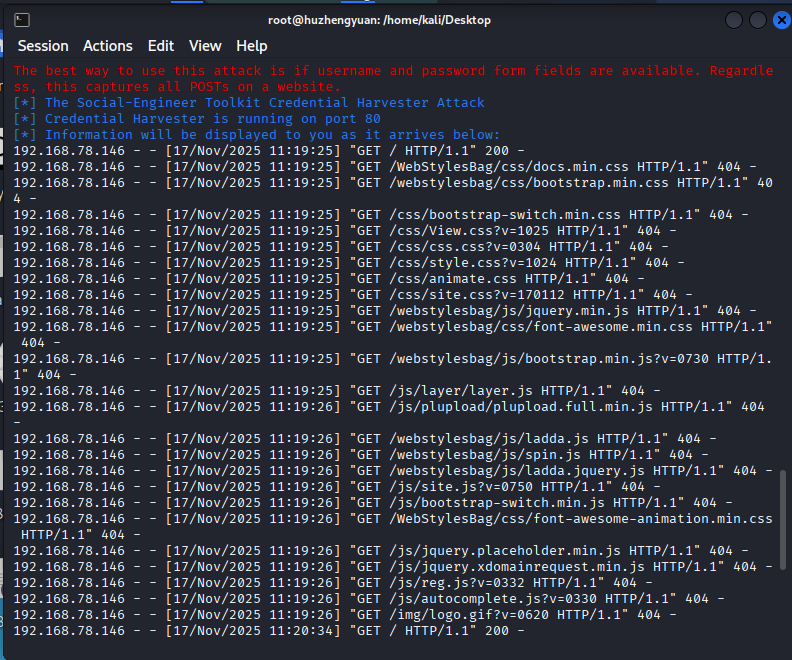Click the window title root@huzhengyuan text
This screenshot has height=660, width=792.
pyautogui.click(x=379, y=20)
